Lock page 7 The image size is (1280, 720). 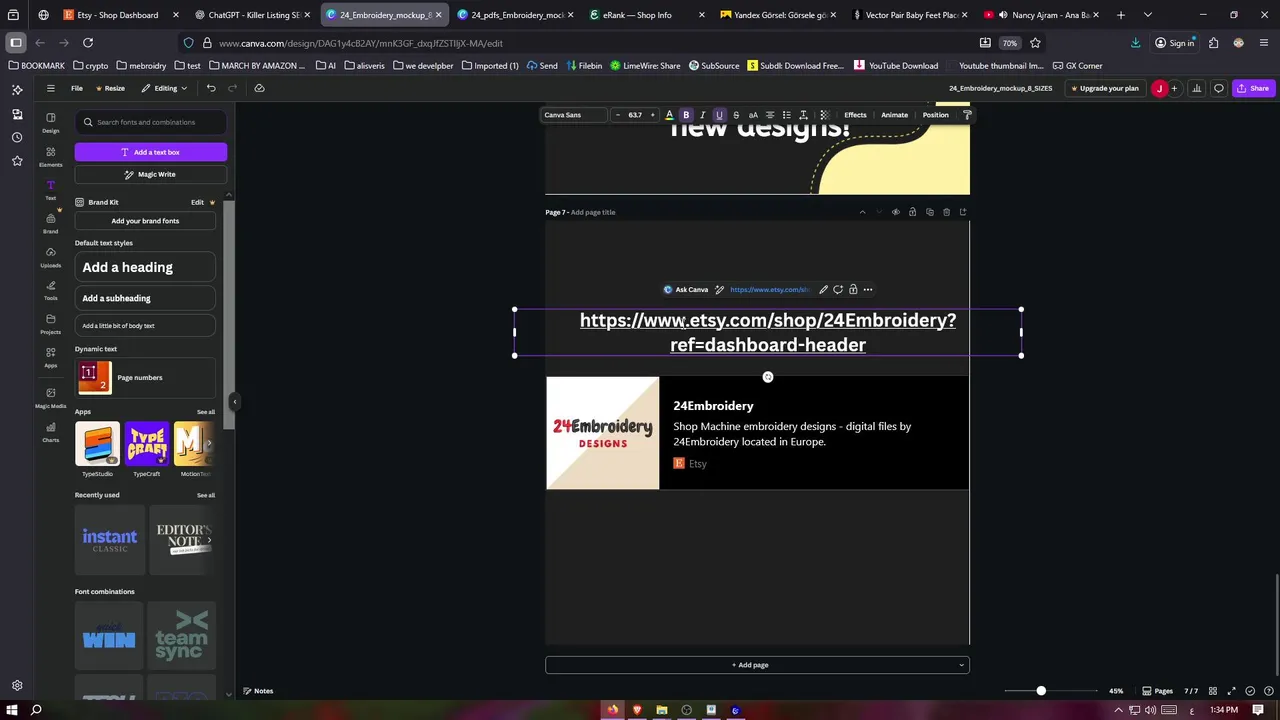[x=912, y=212]
